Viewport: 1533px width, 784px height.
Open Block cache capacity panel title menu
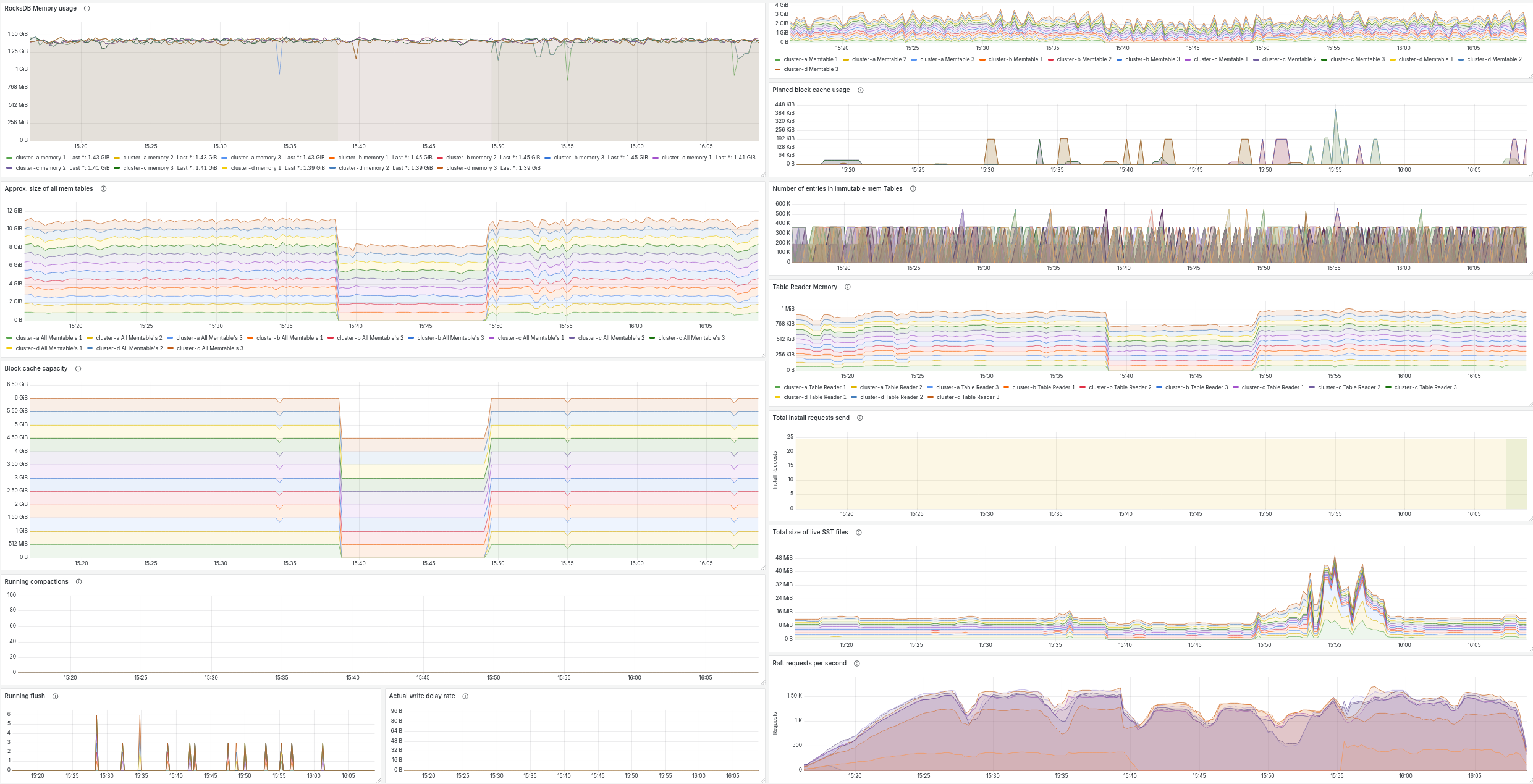(x=36, y=369)
